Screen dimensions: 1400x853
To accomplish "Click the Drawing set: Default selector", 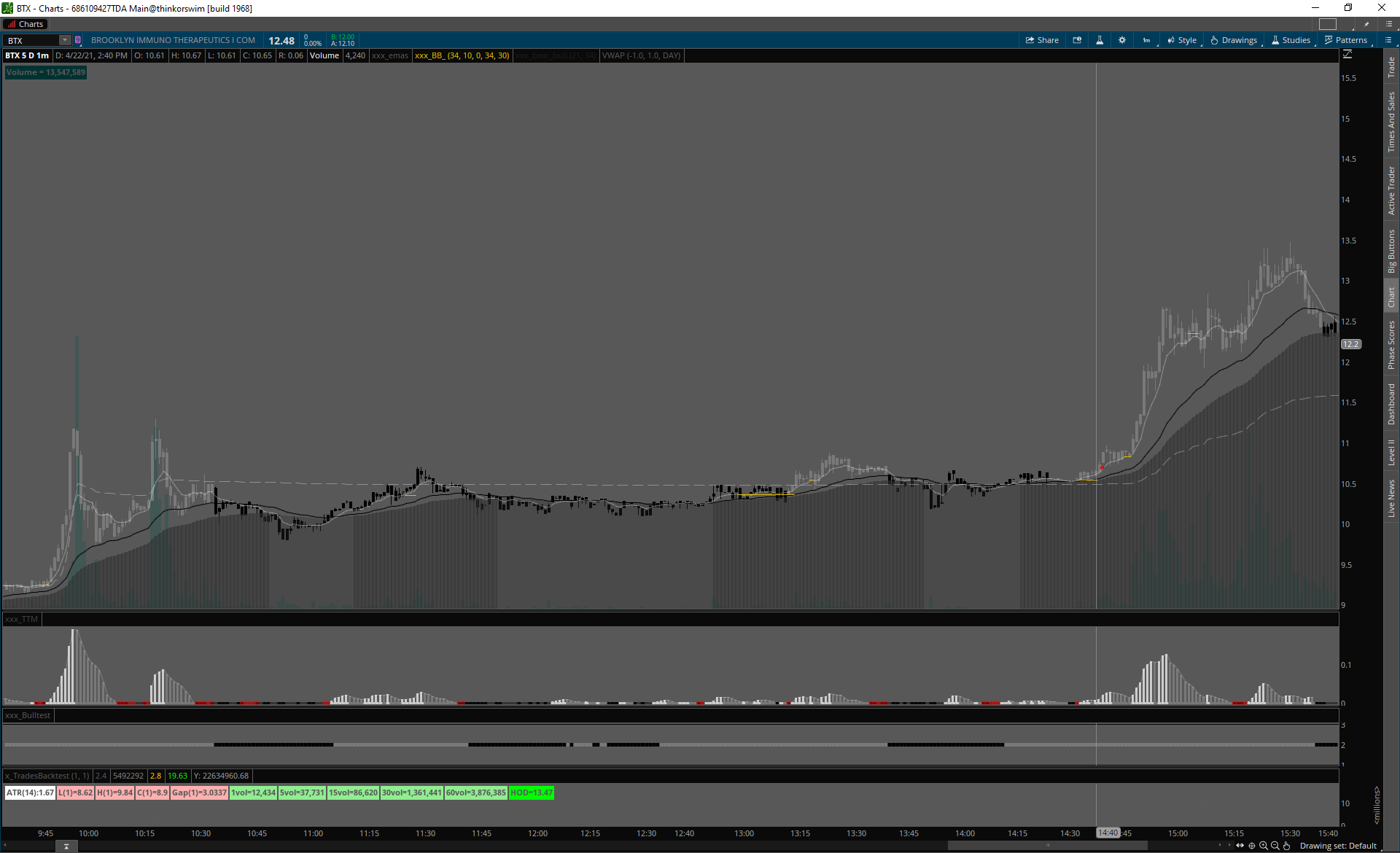I will (1338, 846).
